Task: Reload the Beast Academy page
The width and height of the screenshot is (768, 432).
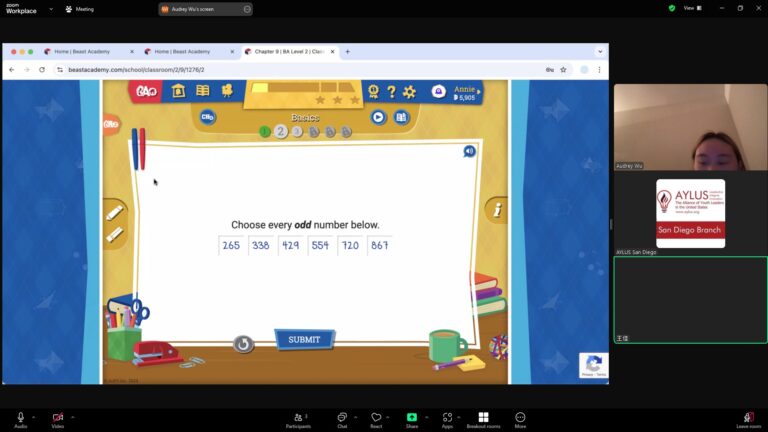Action: coord(42,70)
